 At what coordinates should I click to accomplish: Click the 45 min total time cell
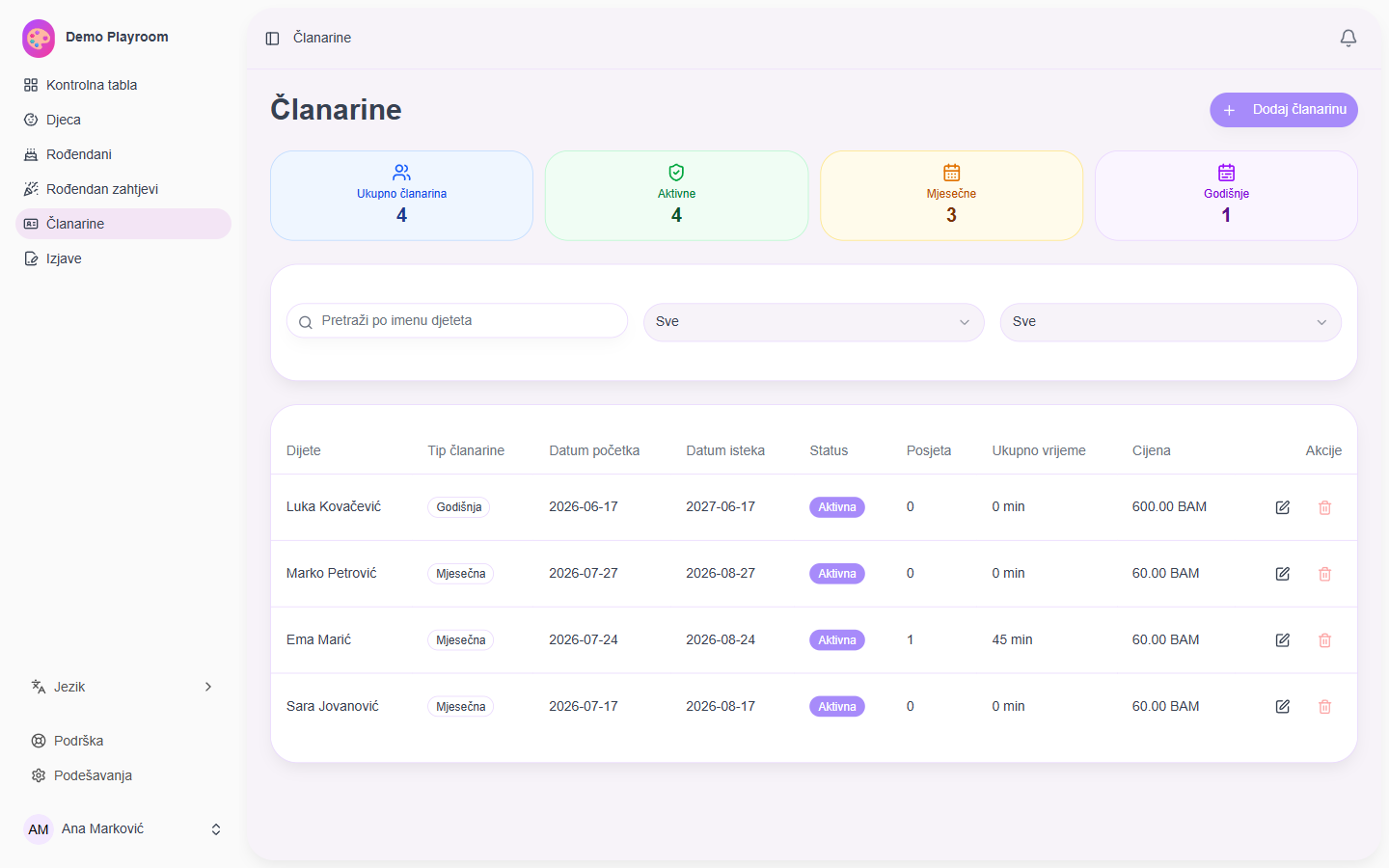pos(1013,639)
